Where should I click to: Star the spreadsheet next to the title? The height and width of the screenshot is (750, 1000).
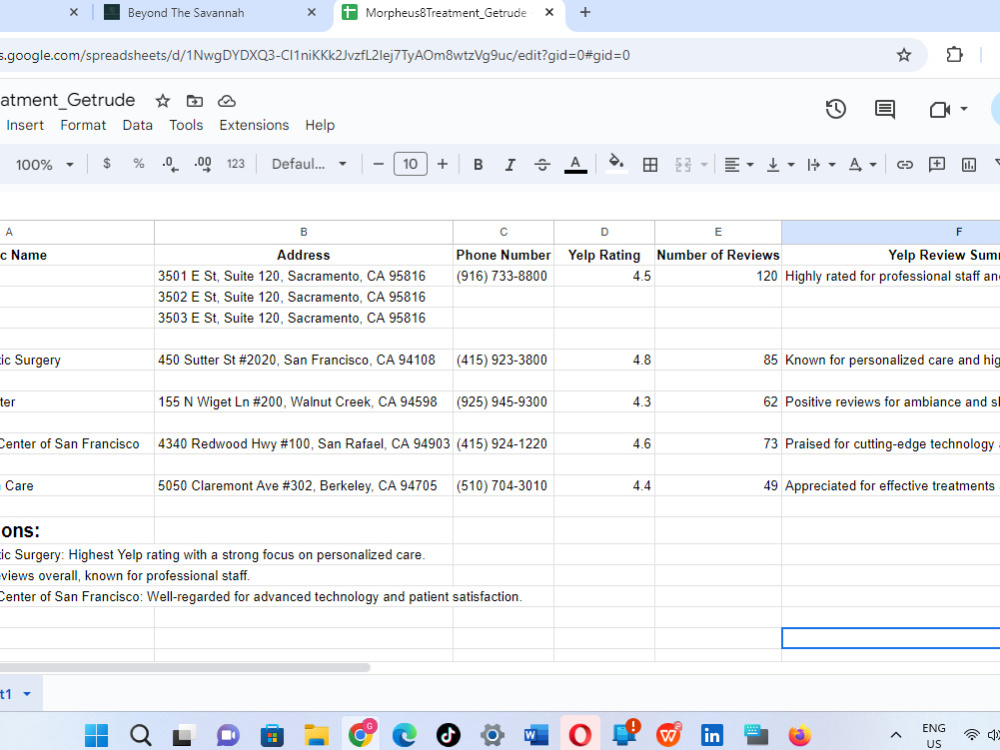[163, 101]
